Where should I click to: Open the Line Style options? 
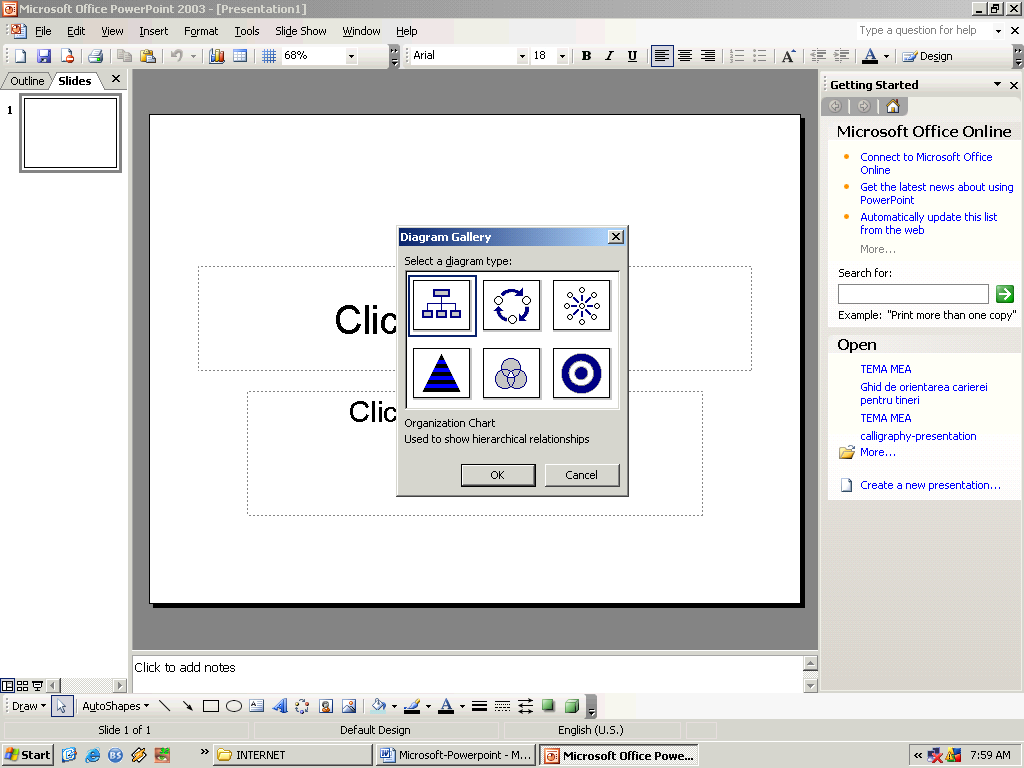479,706
